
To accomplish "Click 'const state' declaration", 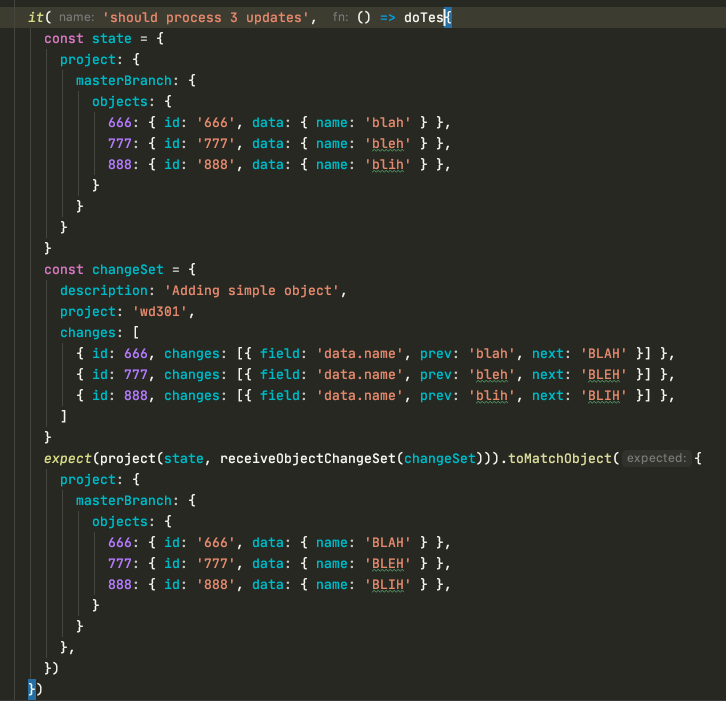I will (x=88, y=38).
